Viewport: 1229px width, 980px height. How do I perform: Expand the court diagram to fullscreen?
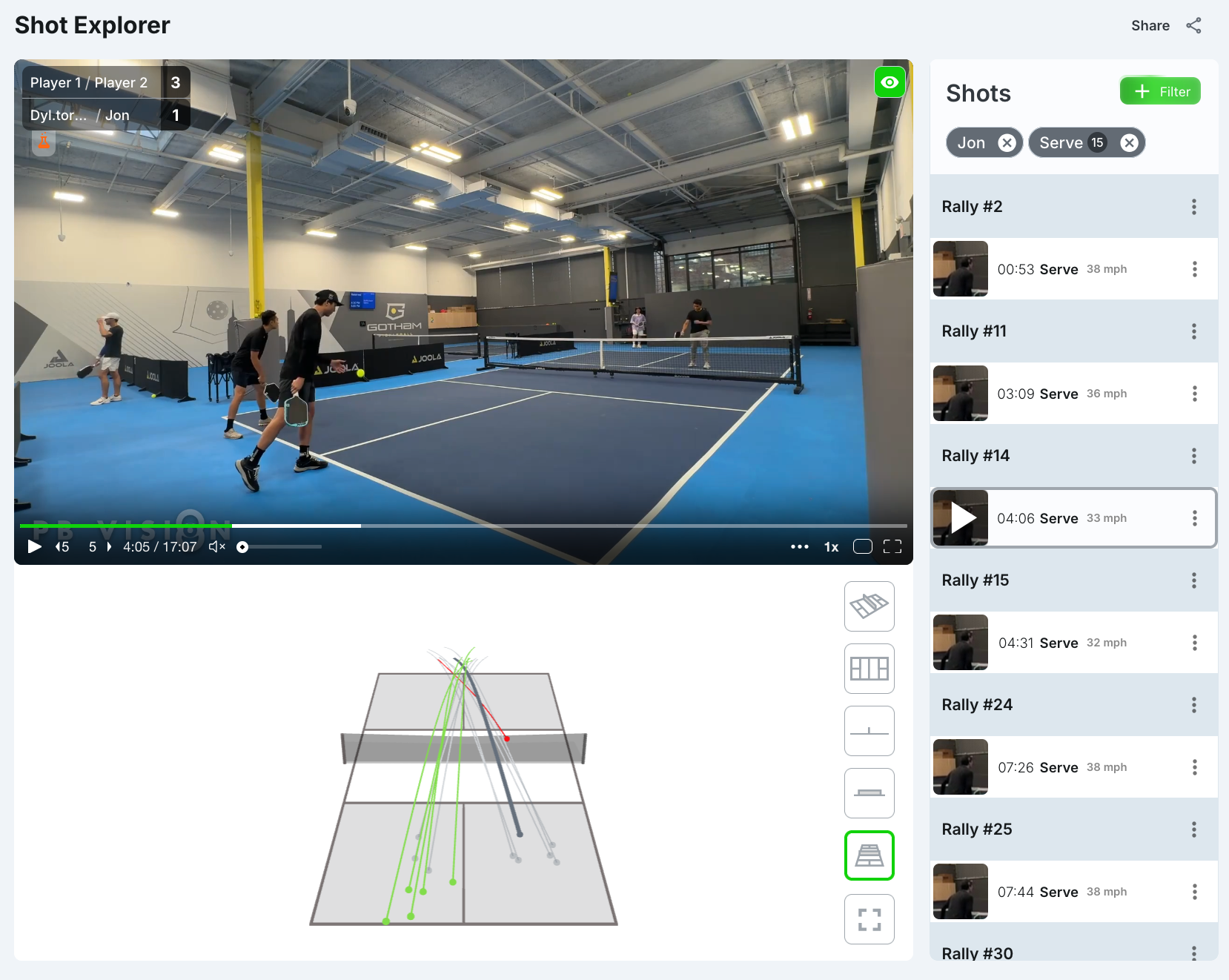pyautogui.click(x=869, y=919)
